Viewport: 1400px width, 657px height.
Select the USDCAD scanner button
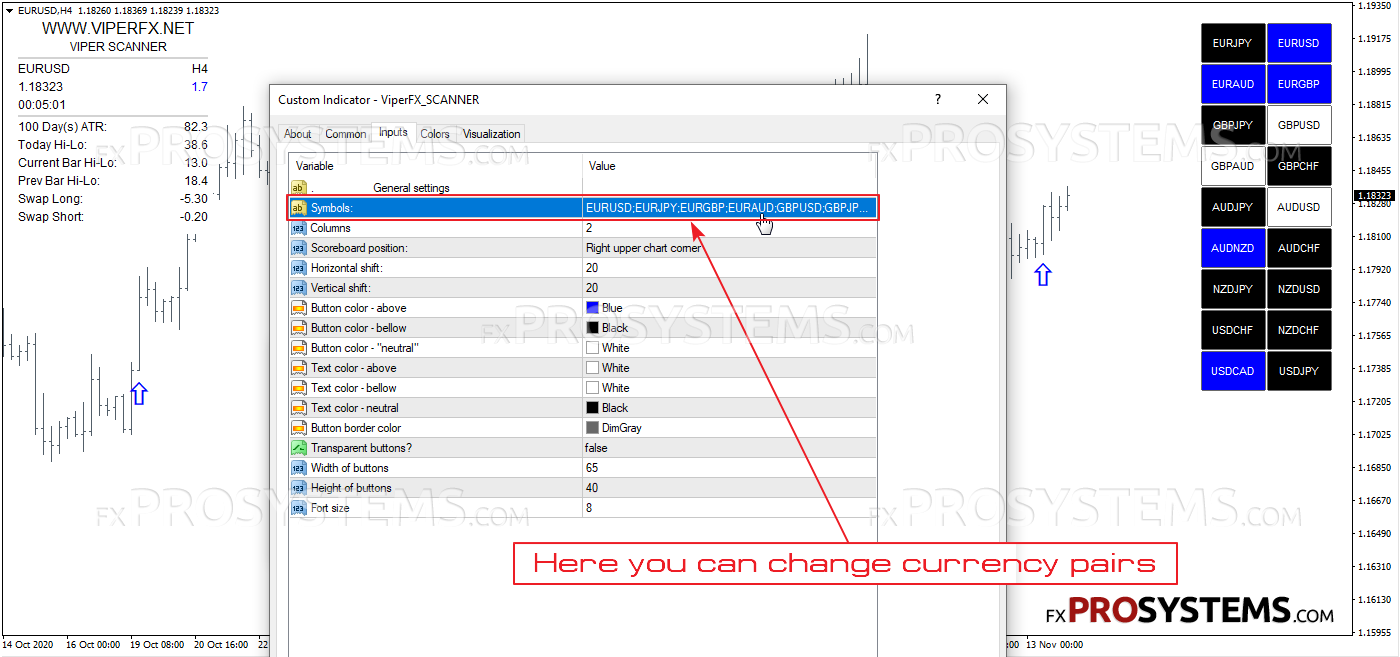click(1232, 371)
